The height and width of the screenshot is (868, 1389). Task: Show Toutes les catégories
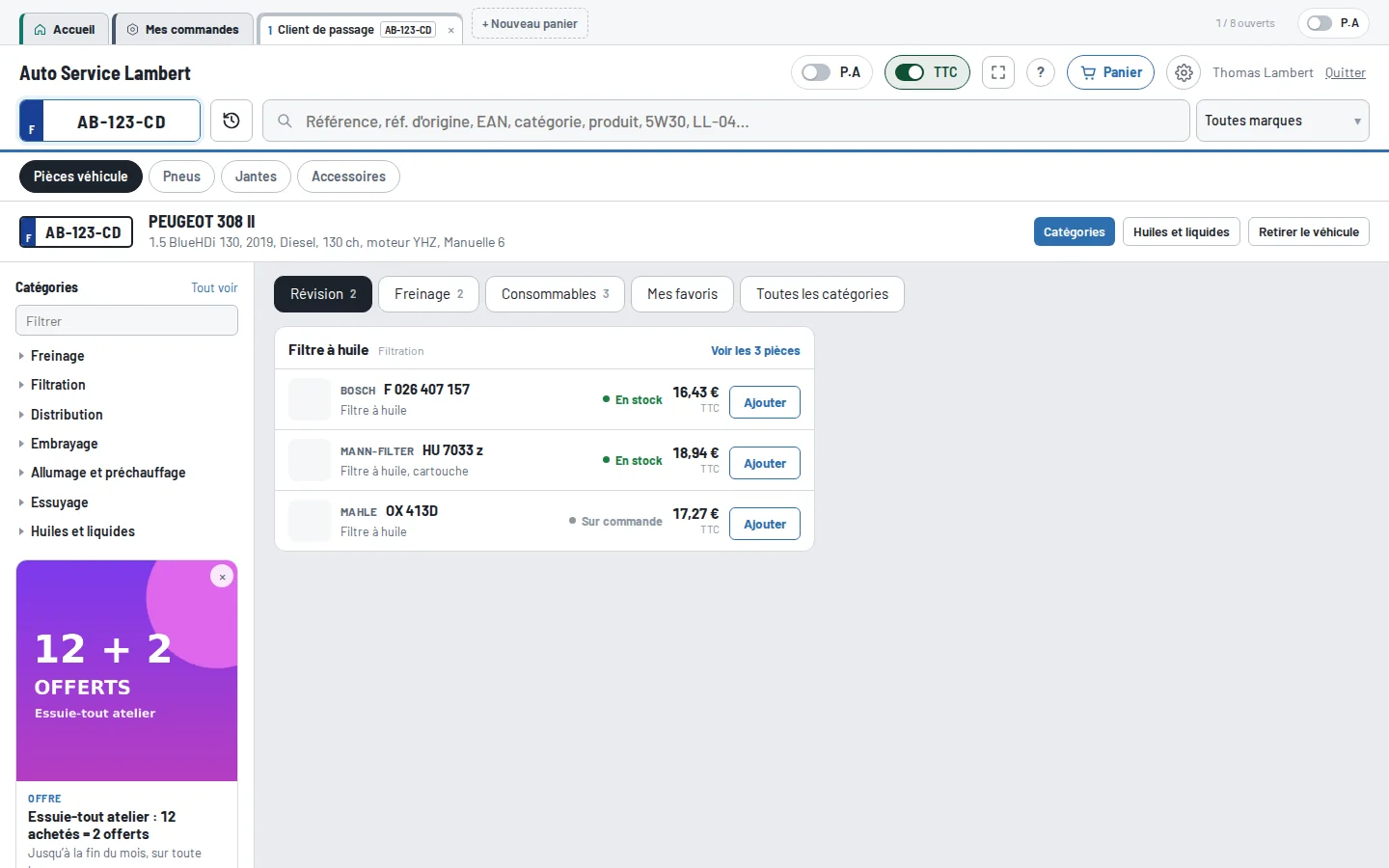click(x=822, y=294)
